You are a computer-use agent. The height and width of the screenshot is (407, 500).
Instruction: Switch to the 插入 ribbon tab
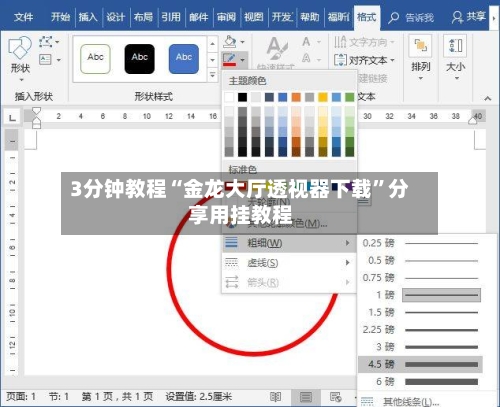[x=88, y=17]
